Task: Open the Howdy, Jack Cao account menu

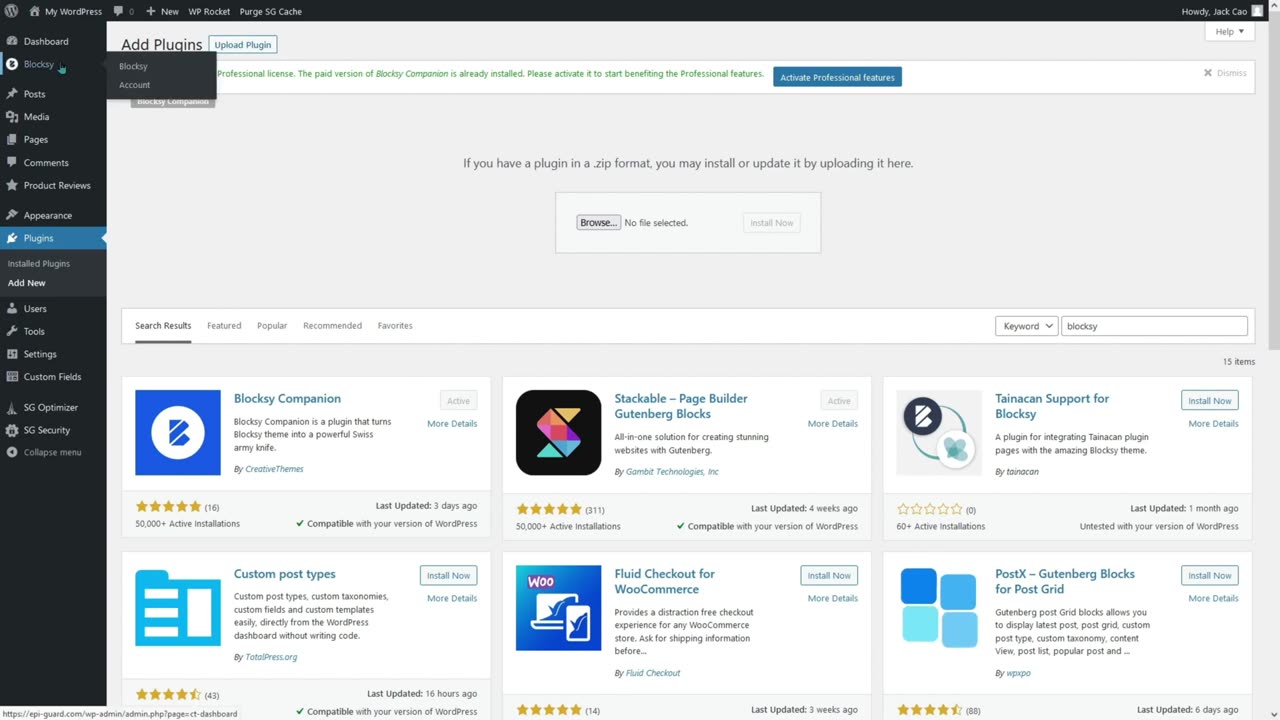Action: (x=1222, y=11)
